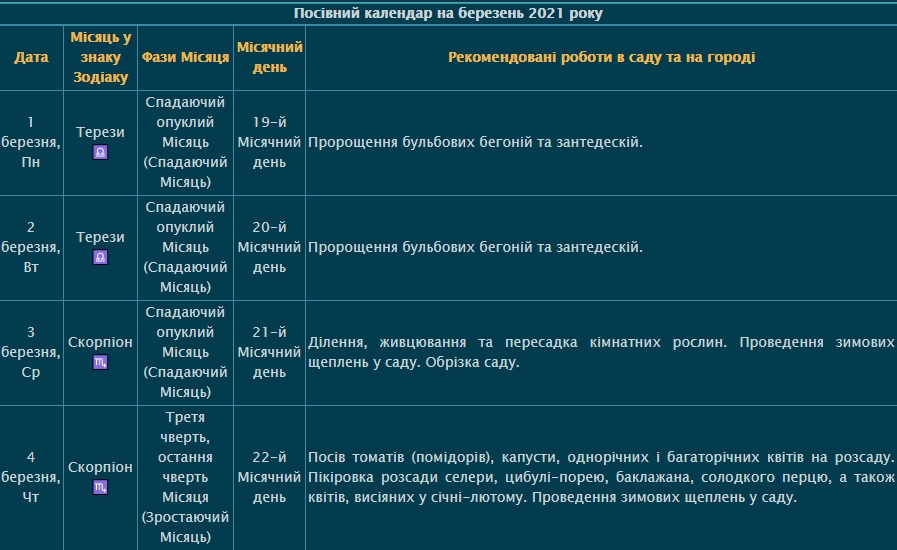Select the '22-й Місячний день' cell
897x550 pixels.
click(x=269, y=477)
